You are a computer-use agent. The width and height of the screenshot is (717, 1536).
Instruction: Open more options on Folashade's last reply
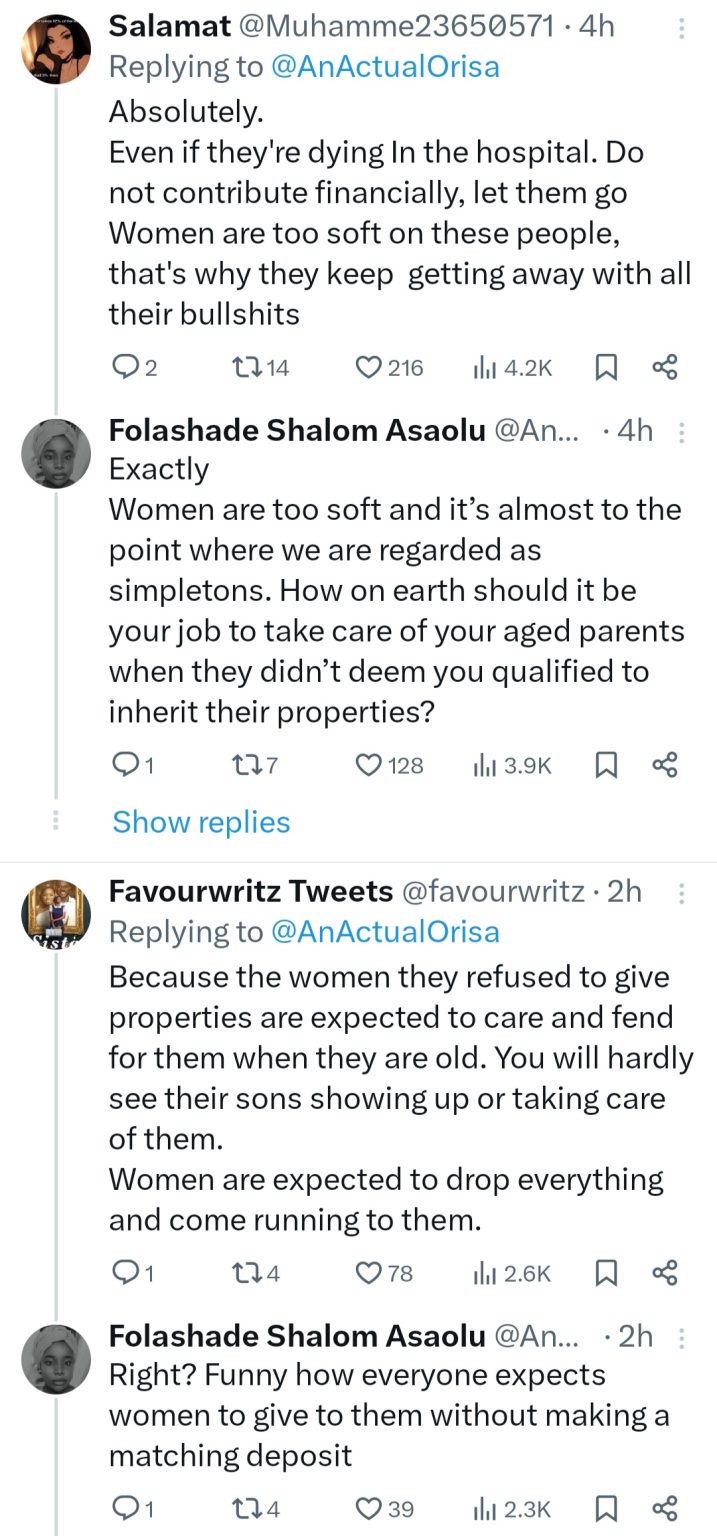[x=682, y=1337]
